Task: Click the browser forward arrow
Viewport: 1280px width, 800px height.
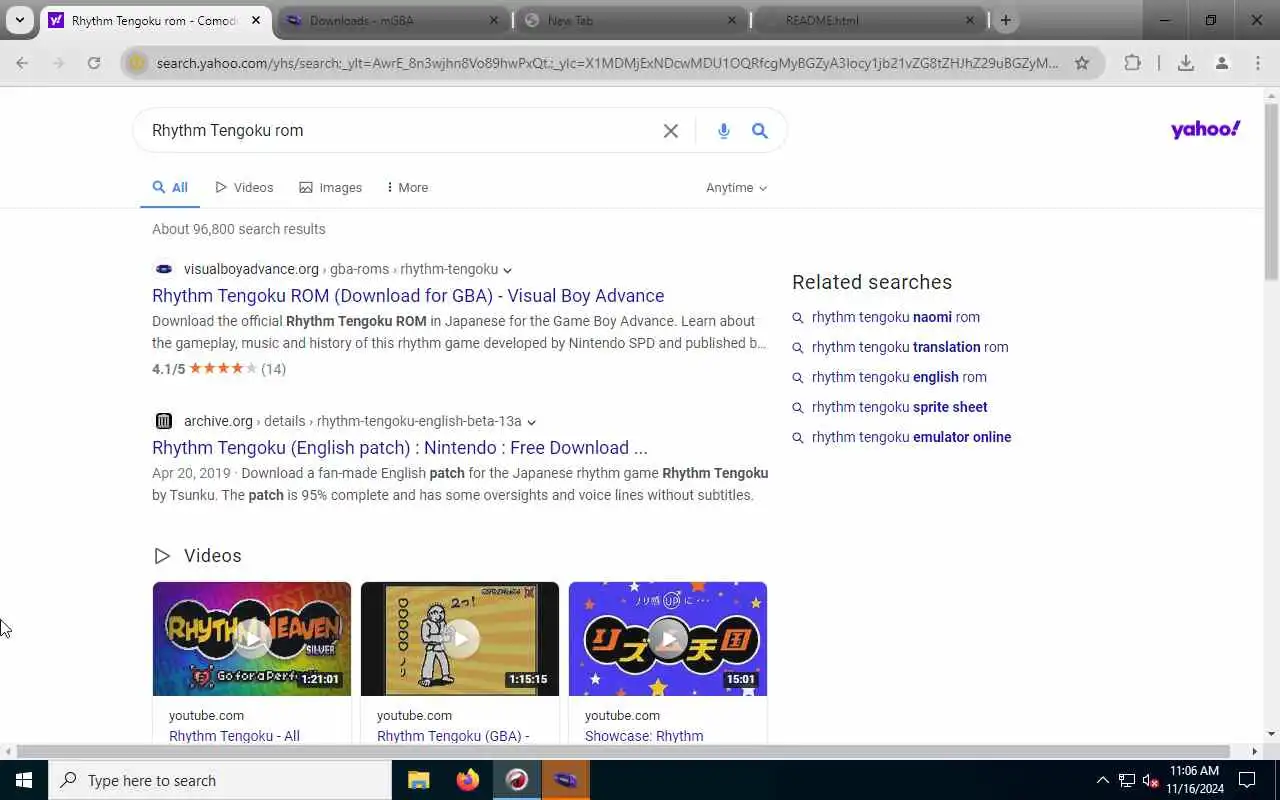Action: click(58, 63)
